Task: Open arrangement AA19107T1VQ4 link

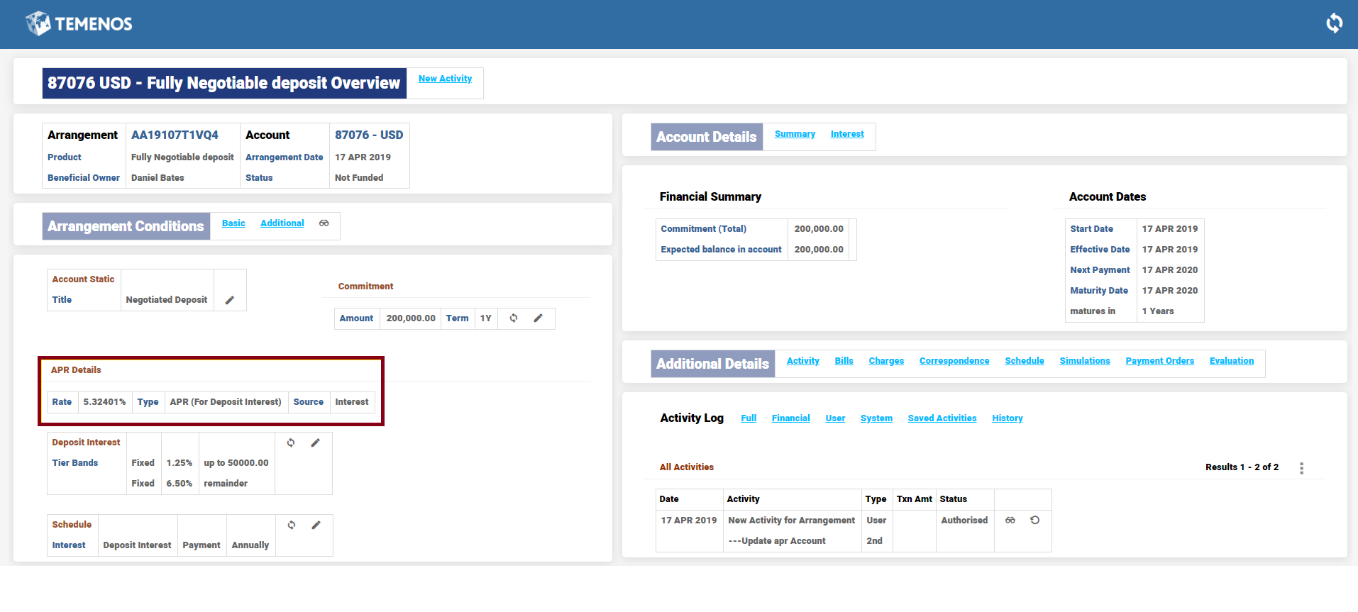Action: pyautogui.click(x=174, y=135)
